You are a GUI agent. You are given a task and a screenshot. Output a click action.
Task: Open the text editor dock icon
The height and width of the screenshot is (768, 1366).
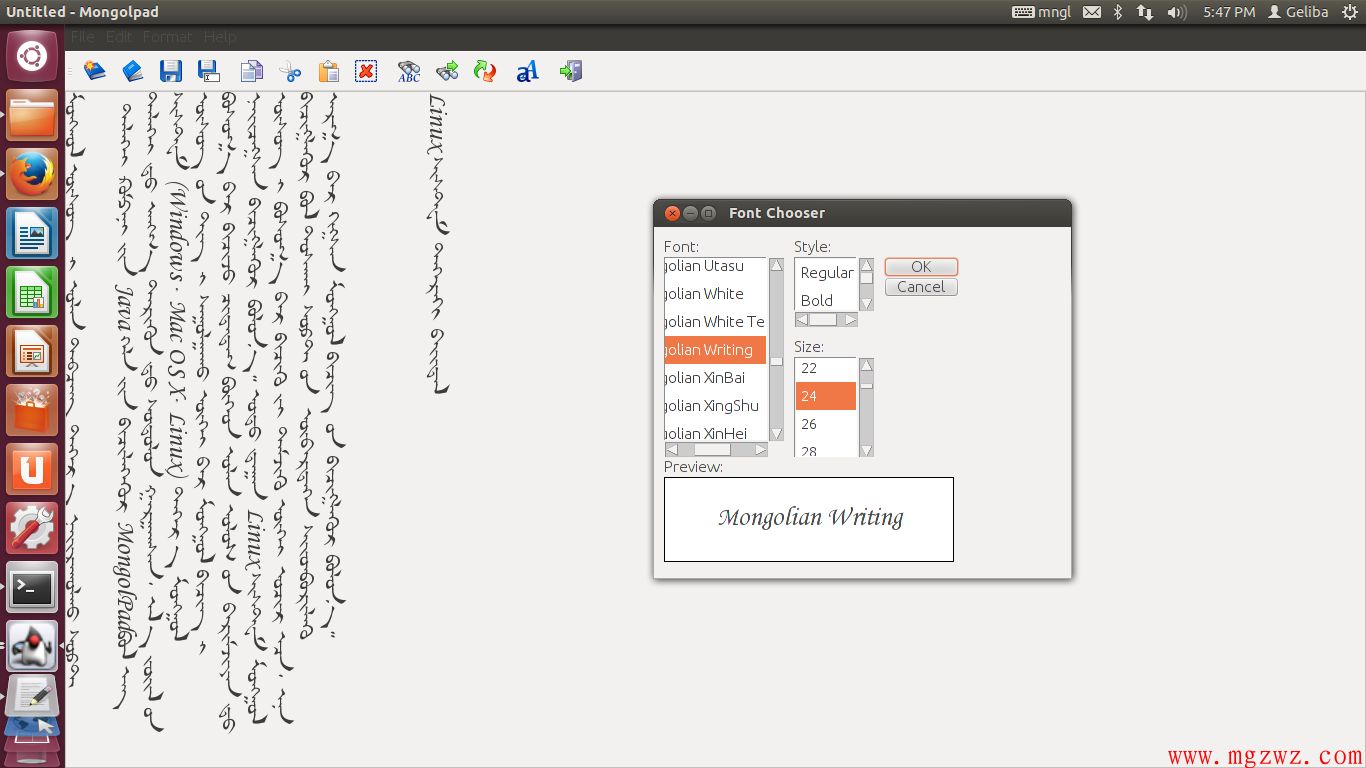click(32, 697)
